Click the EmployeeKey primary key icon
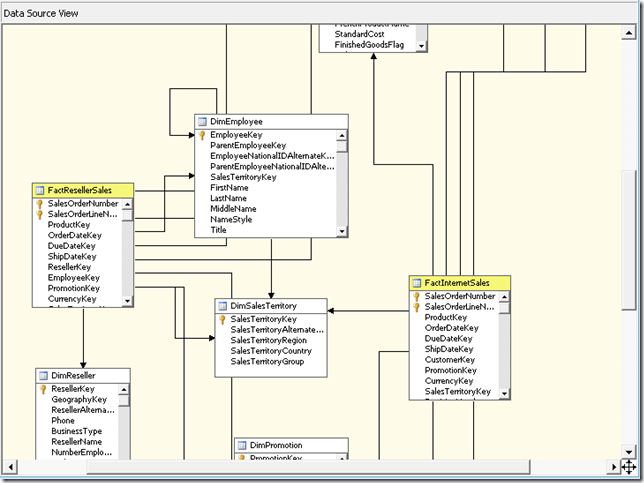644x483 pixels. pyautogui.click(x=202, y=135)
